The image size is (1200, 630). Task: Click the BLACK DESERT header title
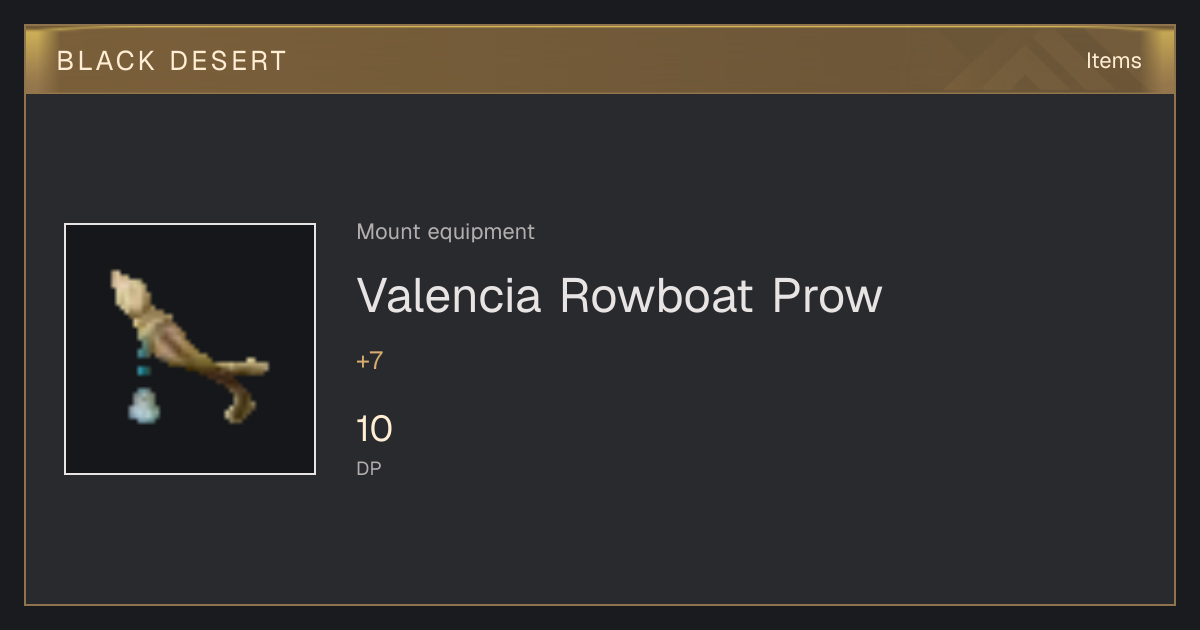coord(172,61)
